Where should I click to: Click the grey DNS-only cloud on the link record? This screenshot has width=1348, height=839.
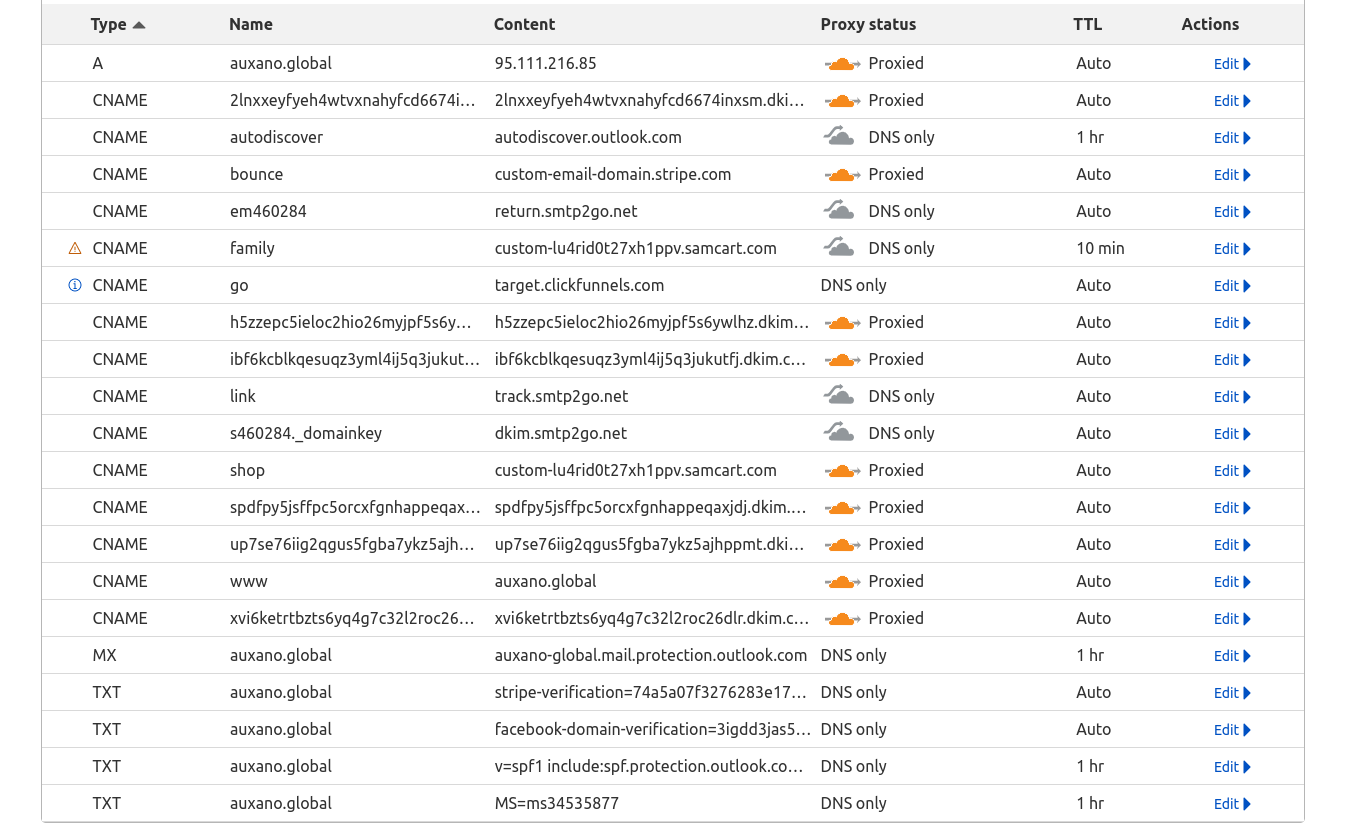click(840, 396)
